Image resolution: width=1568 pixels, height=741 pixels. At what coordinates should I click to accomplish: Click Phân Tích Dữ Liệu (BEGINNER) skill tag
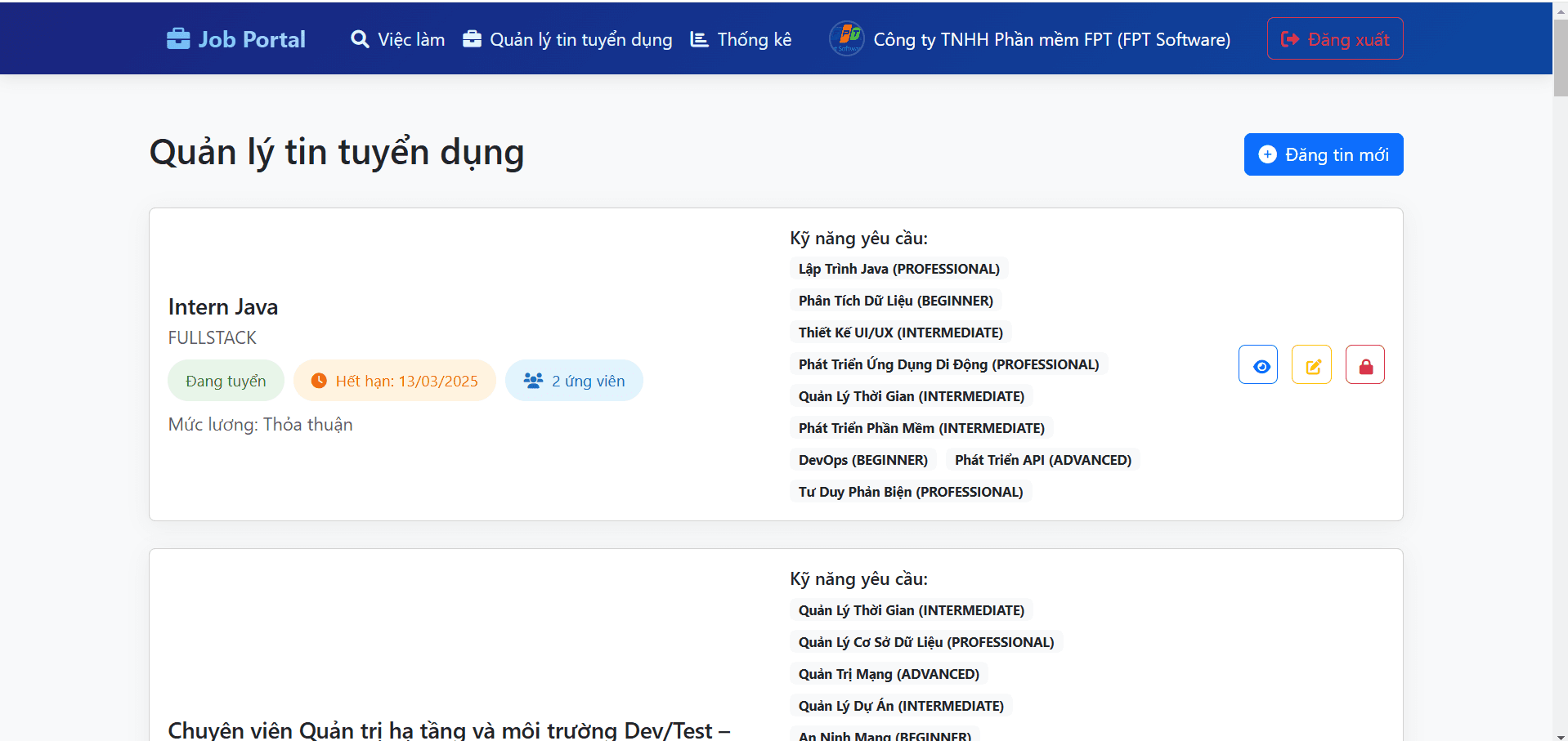[x=896, y=301]
